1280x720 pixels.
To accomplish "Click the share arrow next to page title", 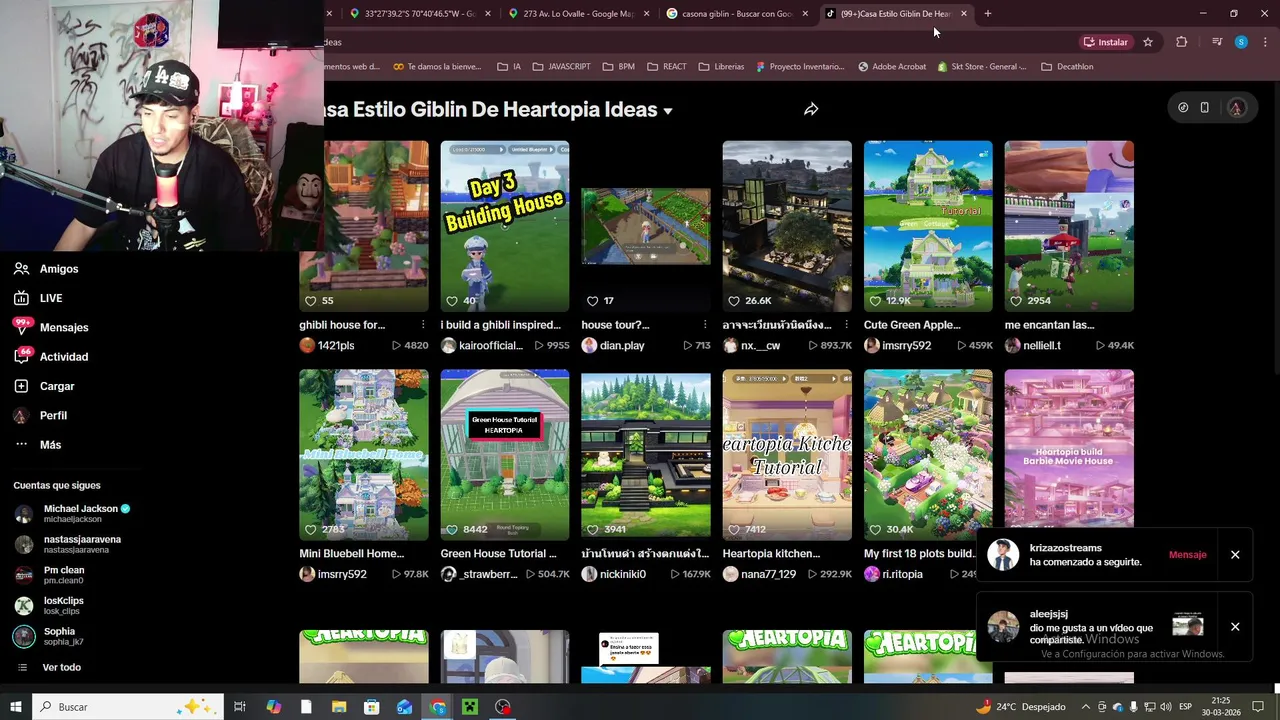I will click(811, 109).
